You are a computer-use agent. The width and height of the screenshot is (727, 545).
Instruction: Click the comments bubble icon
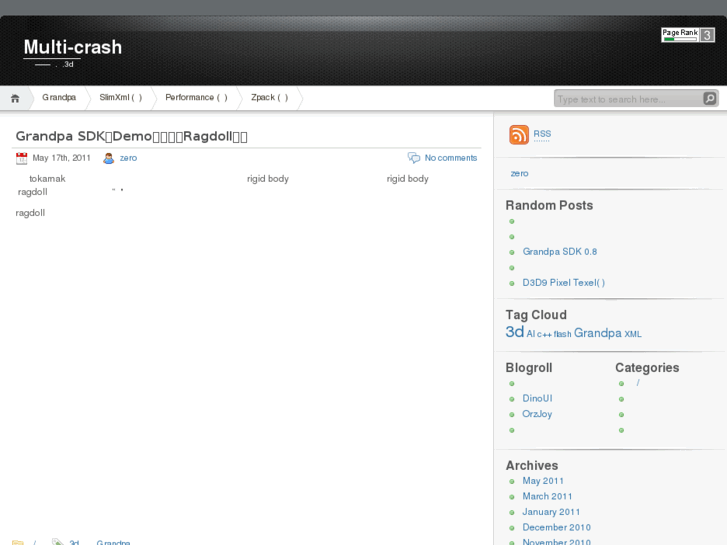click(x=414, y=158)
